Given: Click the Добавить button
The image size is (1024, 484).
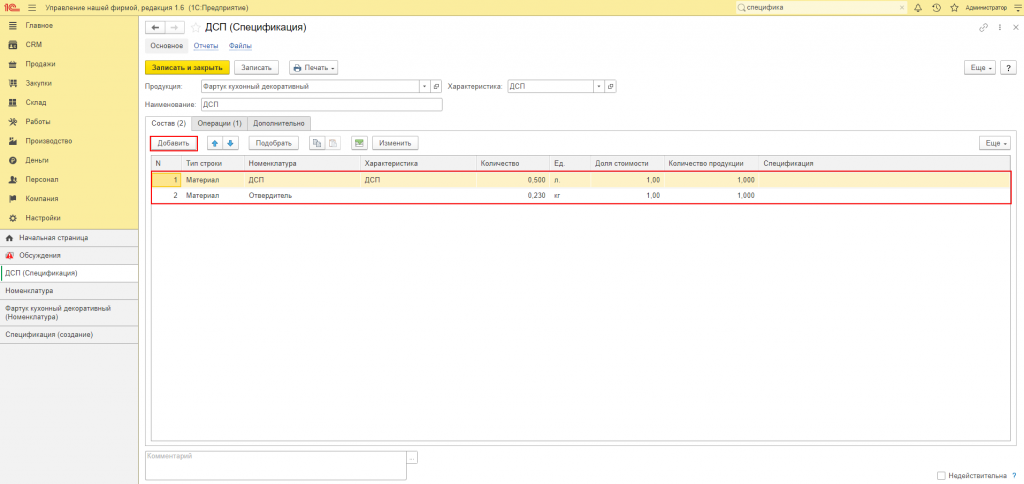Looking at the screenshot, I should [174, 143].
